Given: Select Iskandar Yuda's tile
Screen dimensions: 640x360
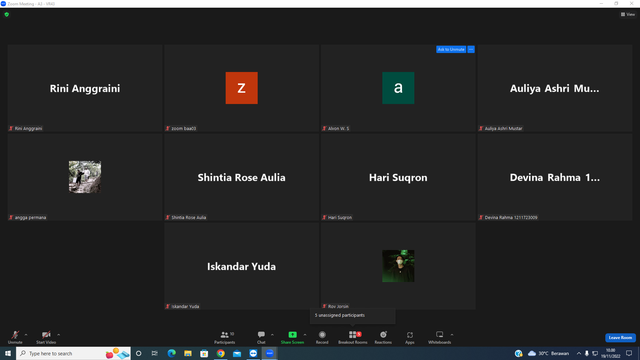Looking at the screenshot, I should (x=242, y=266).
